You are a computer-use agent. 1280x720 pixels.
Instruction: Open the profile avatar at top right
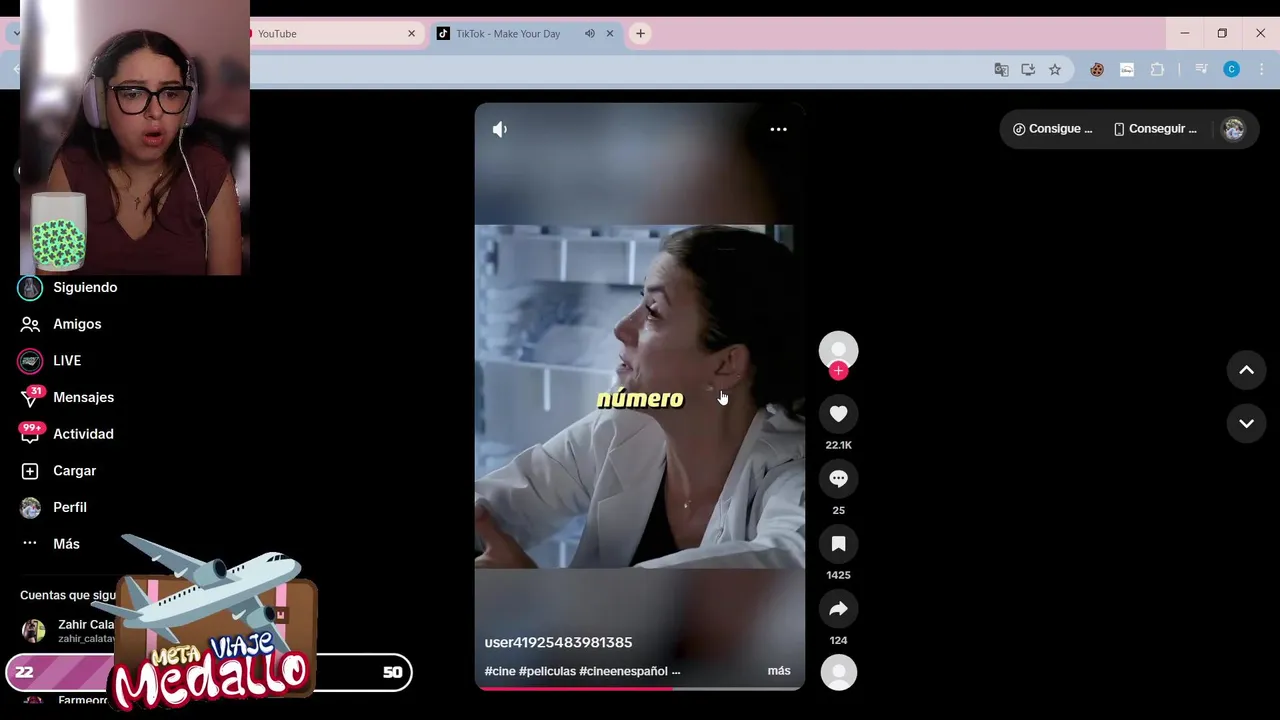pos(1233,129)
